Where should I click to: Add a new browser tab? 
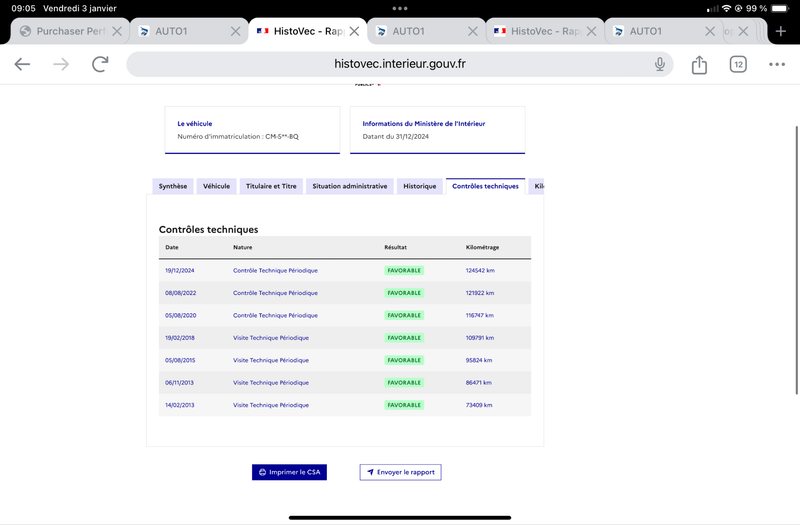point(781,31)
